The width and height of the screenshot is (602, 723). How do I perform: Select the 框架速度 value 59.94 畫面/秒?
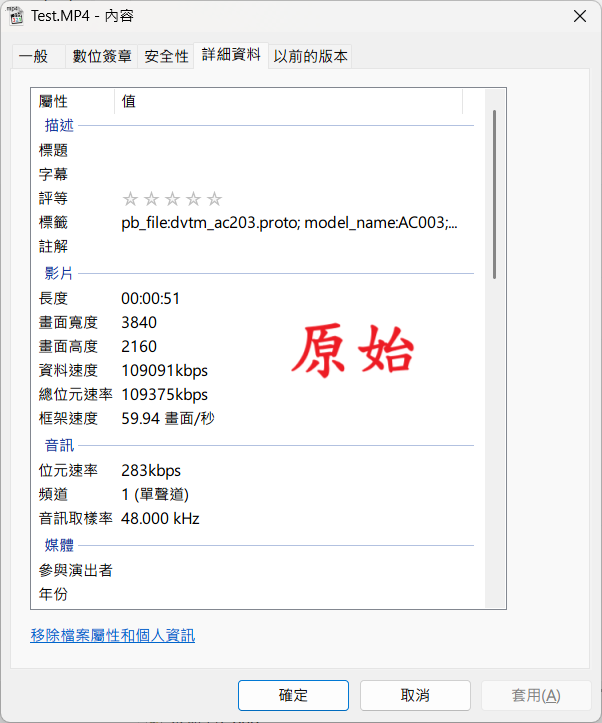pyautogui.click(x=168, y=419)
